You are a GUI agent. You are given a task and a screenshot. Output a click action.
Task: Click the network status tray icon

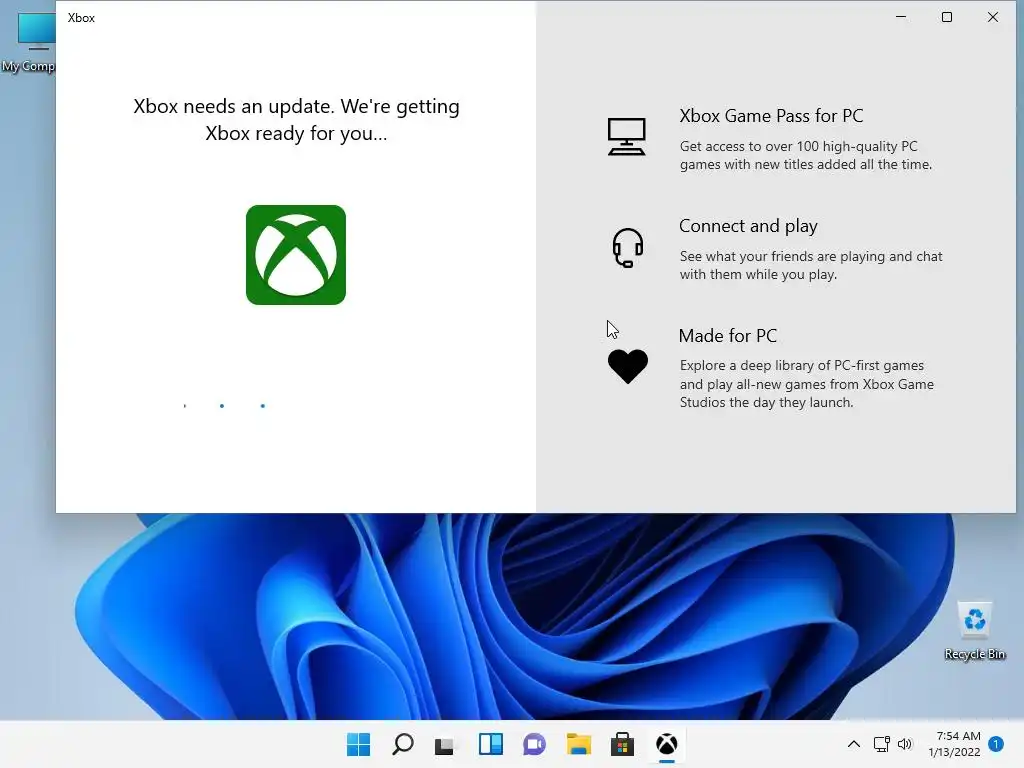pos(882,744)
